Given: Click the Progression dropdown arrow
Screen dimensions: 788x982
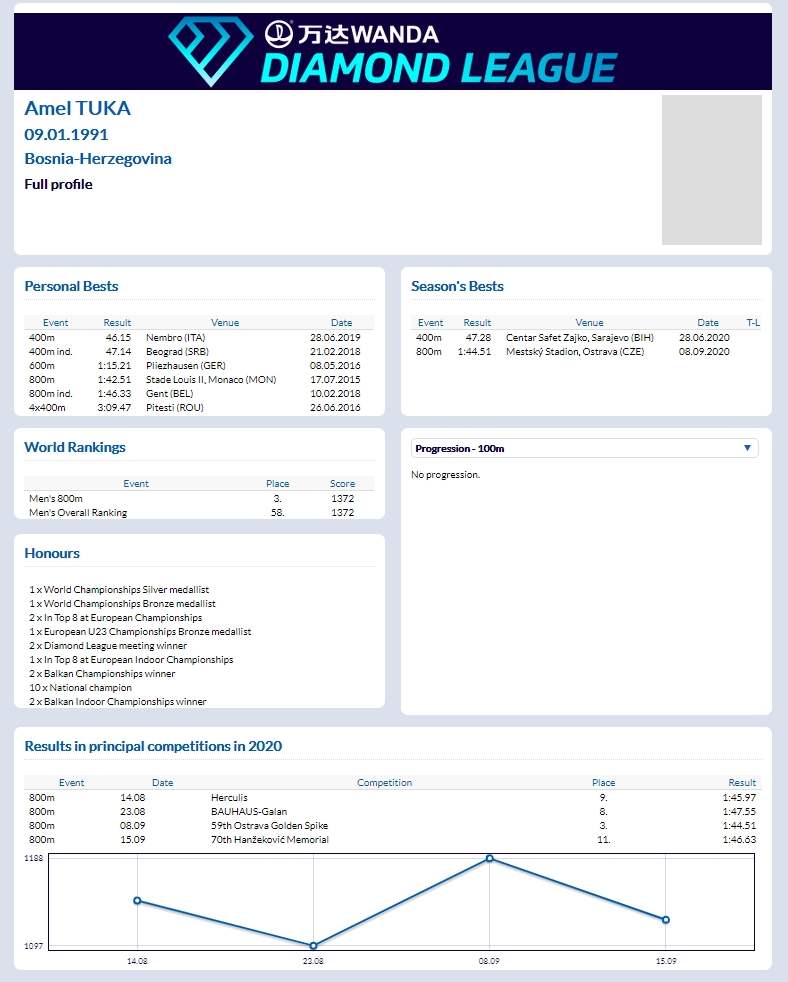Looking at the screenshot, I should [x=747, y=449].
